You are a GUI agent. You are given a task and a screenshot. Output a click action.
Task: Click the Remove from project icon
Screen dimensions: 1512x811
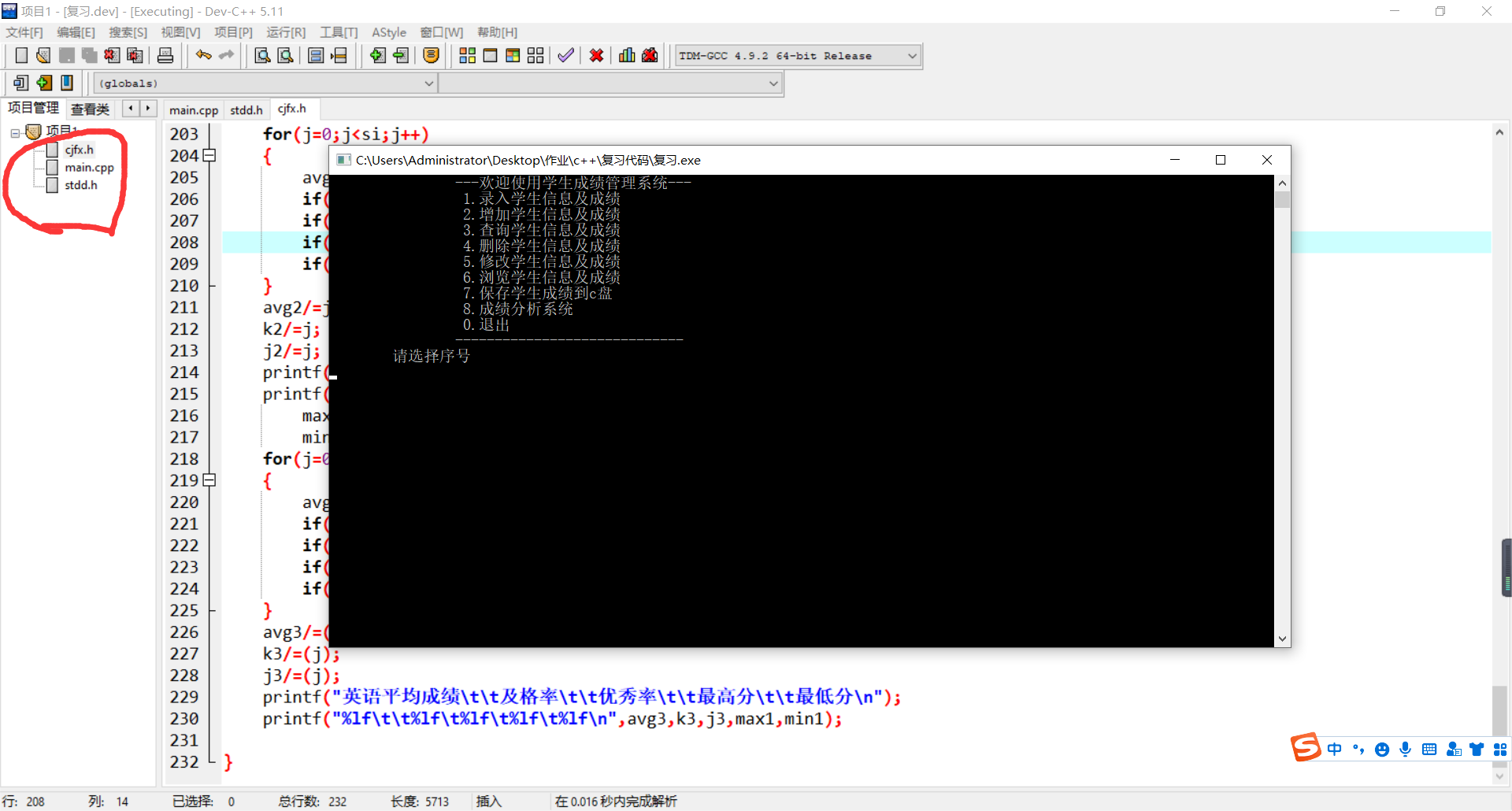401,55
